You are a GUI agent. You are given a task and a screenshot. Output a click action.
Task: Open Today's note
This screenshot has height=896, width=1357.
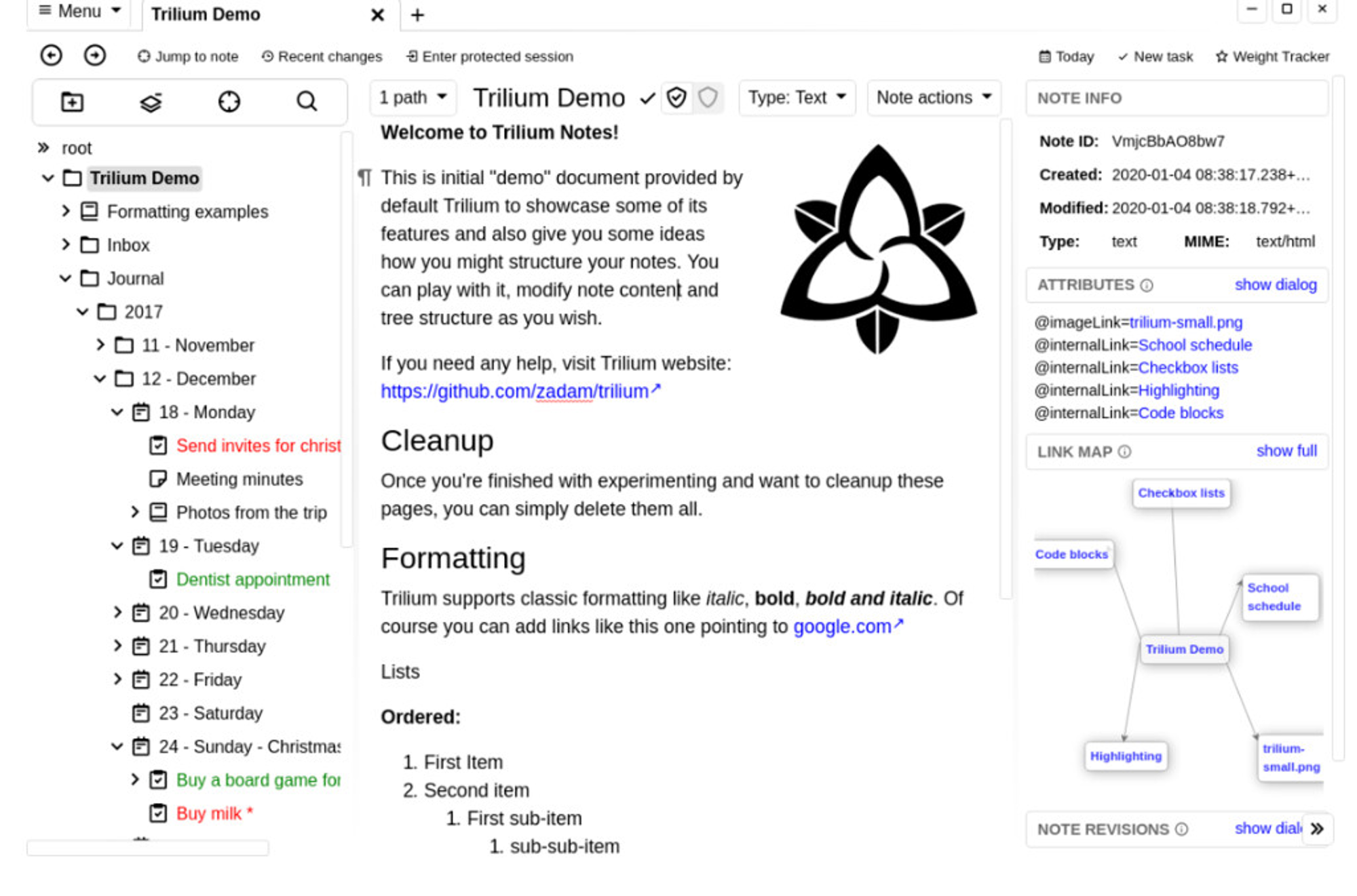point(1067,57)
